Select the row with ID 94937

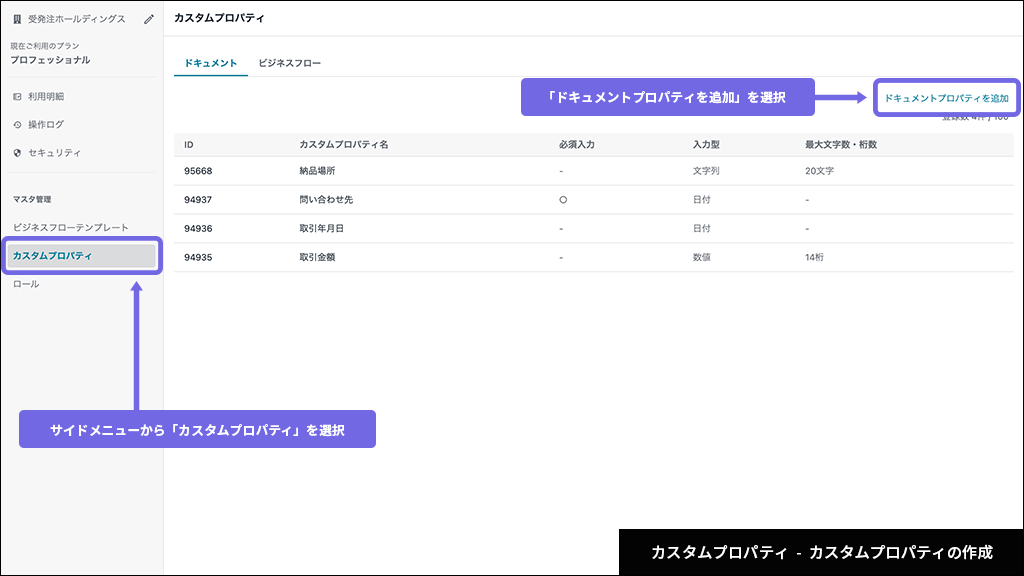[x=594, y=200]
